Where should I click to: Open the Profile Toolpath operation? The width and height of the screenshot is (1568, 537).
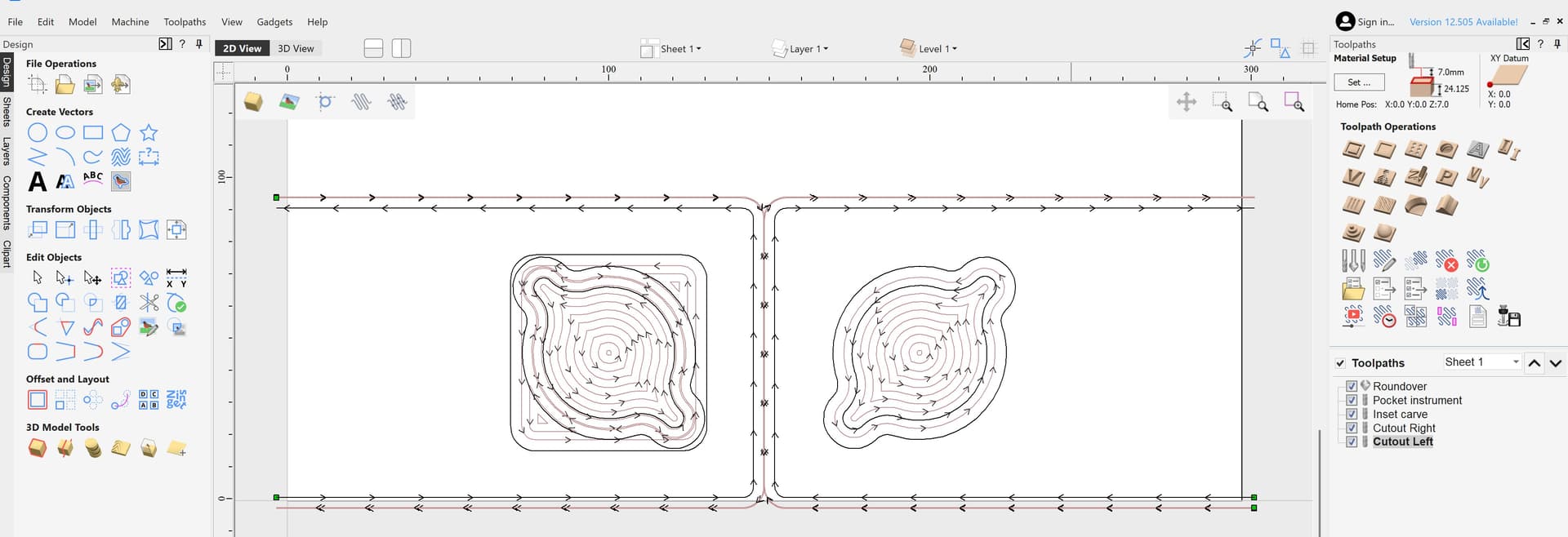tap(1353, 150)
